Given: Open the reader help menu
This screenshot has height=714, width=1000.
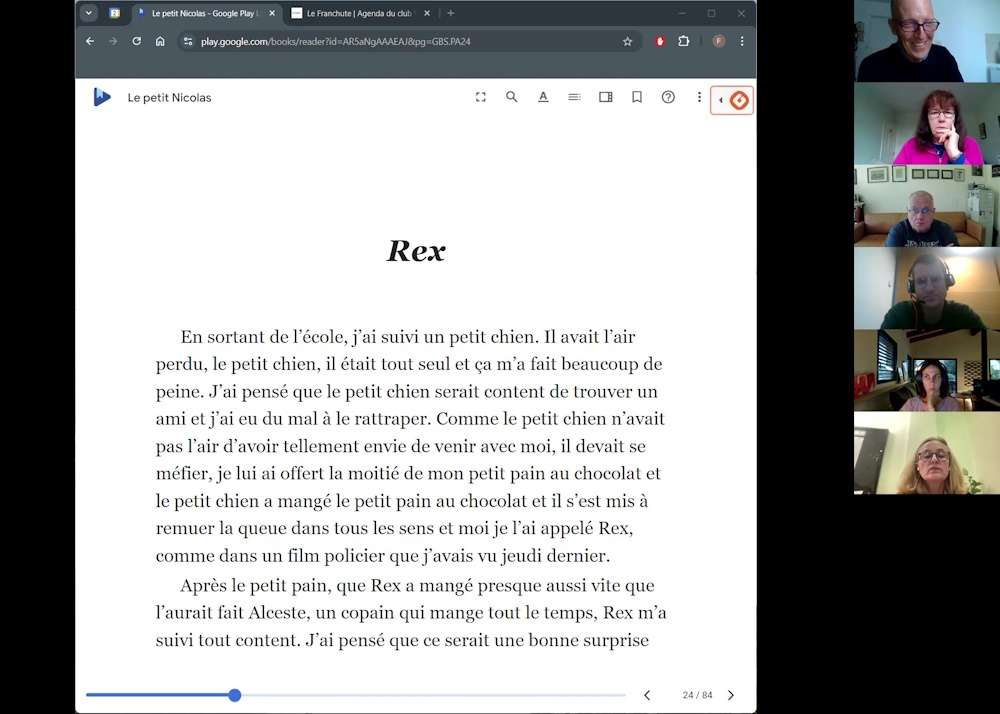Looking at the screenshot, I should [668, 97].
